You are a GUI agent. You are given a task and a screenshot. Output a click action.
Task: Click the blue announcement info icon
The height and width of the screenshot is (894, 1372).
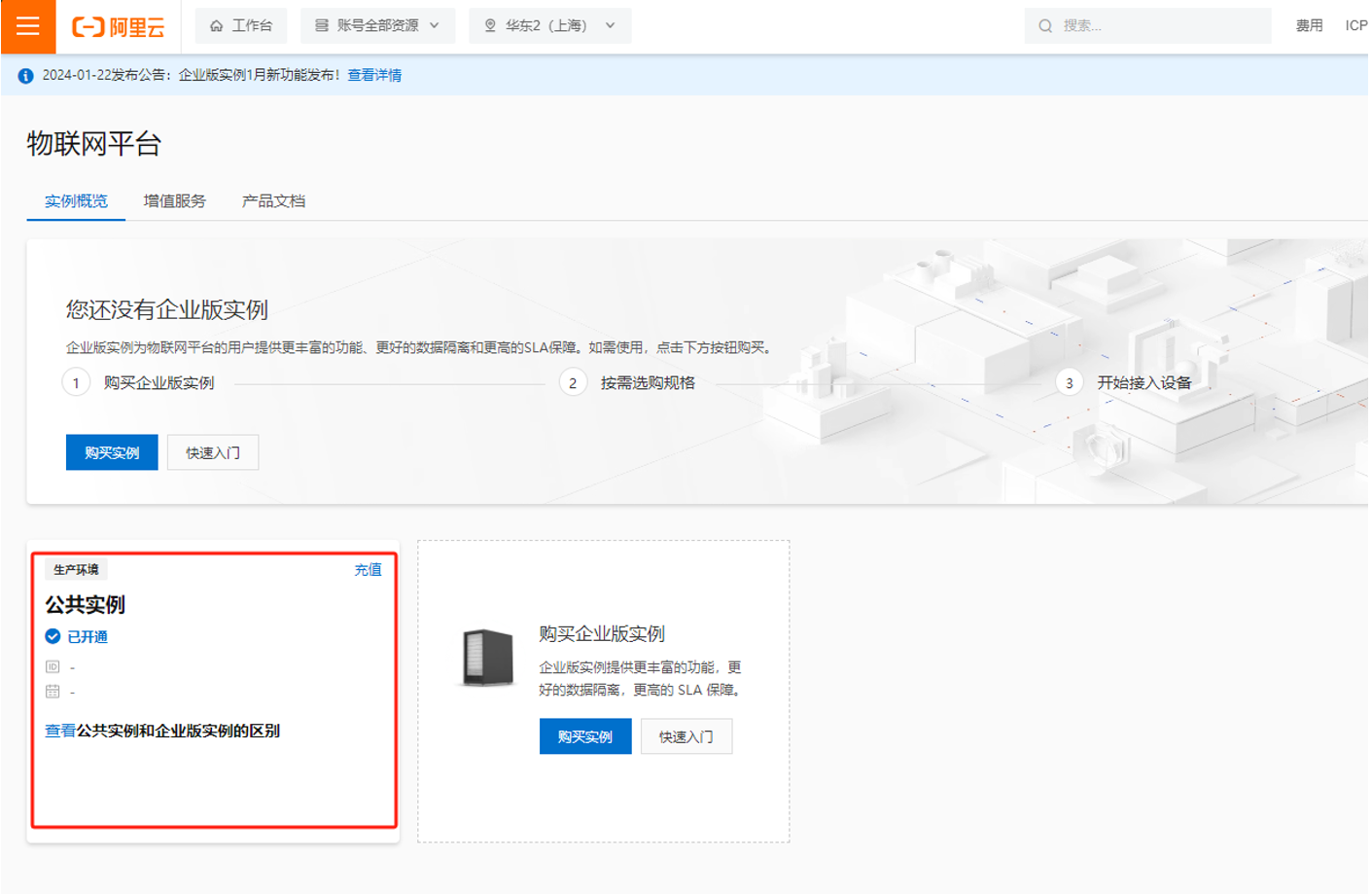tap(25, 76)
